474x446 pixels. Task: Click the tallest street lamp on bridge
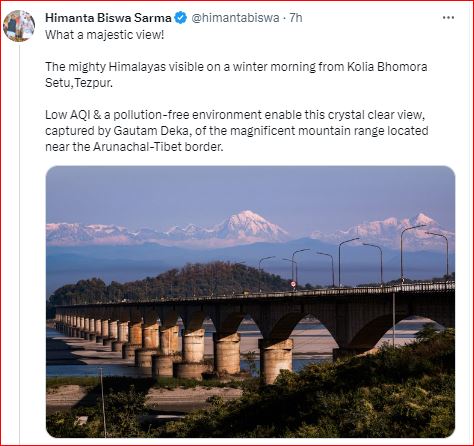point(402,255)
